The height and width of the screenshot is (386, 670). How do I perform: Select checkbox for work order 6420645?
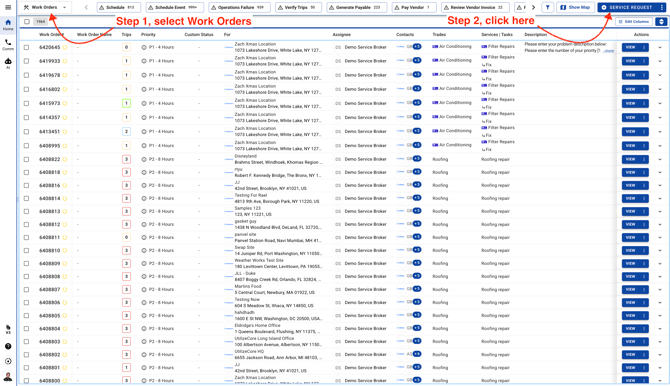tap(26, 47)
